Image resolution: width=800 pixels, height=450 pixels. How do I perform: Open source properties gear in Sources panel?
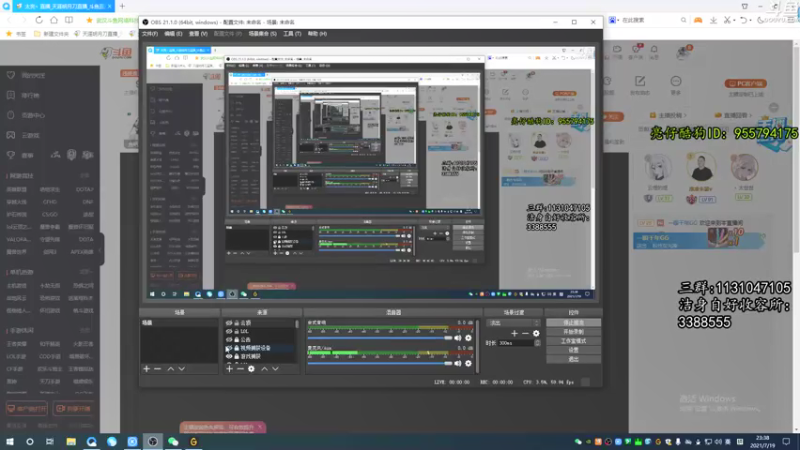click(x=252, y=368)
